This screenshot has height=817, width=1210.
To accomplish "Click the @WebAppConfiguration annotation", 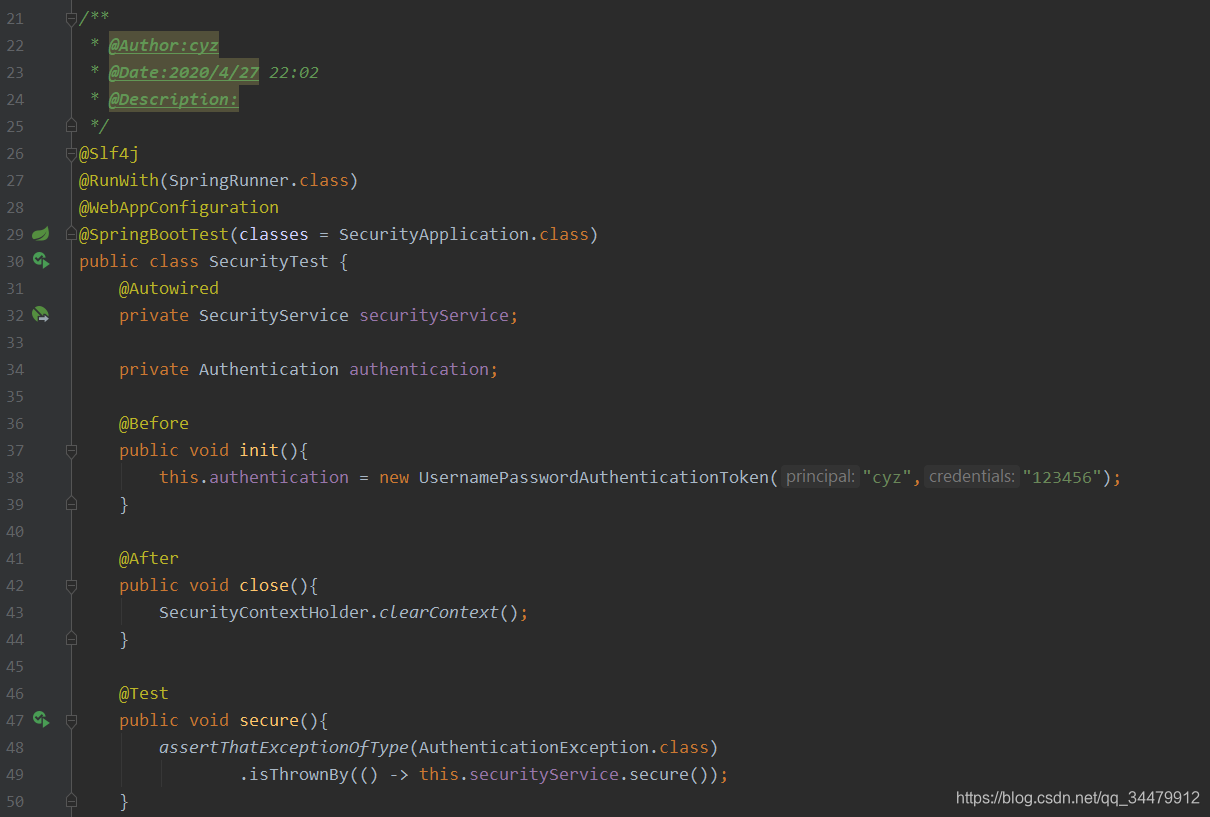I will pyautogui.click(x=179, y=207).
